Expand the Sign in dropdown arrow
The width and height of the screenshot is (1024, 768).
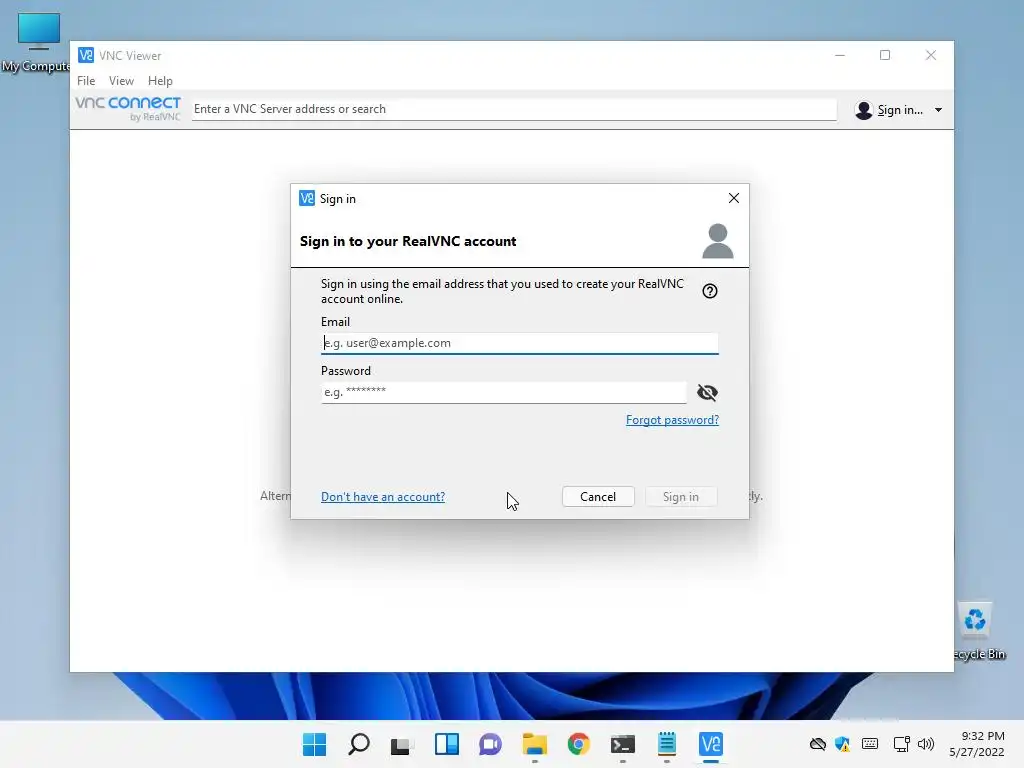938,110
